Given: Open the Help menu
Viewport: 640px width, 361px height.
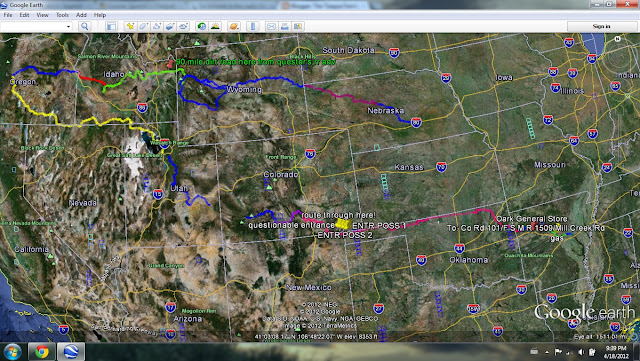Looking at the screenshot, I should (x=100, y=15).
